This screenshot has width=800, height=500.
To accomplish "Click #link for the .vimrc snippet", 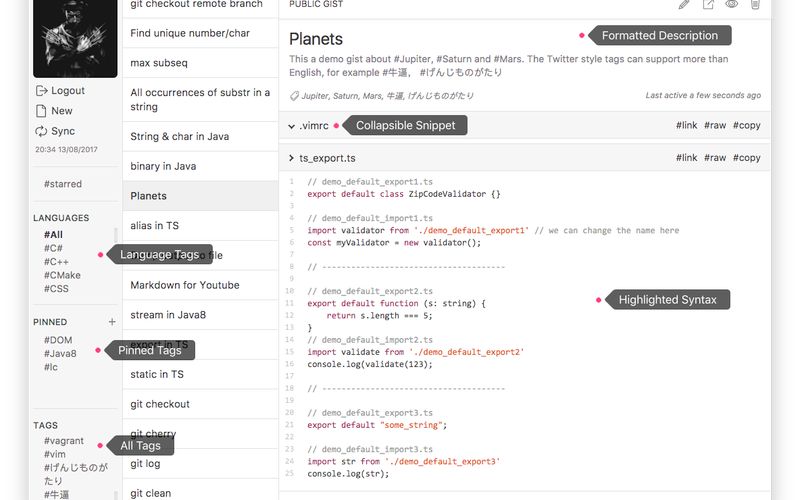I will [686, 126].
